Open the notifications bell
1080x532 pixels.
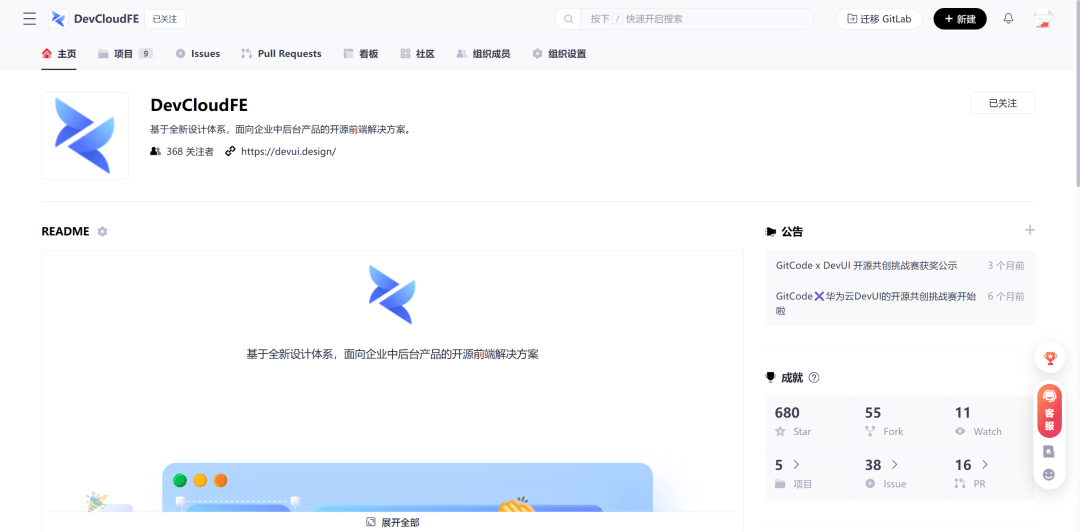[1008, 19]
